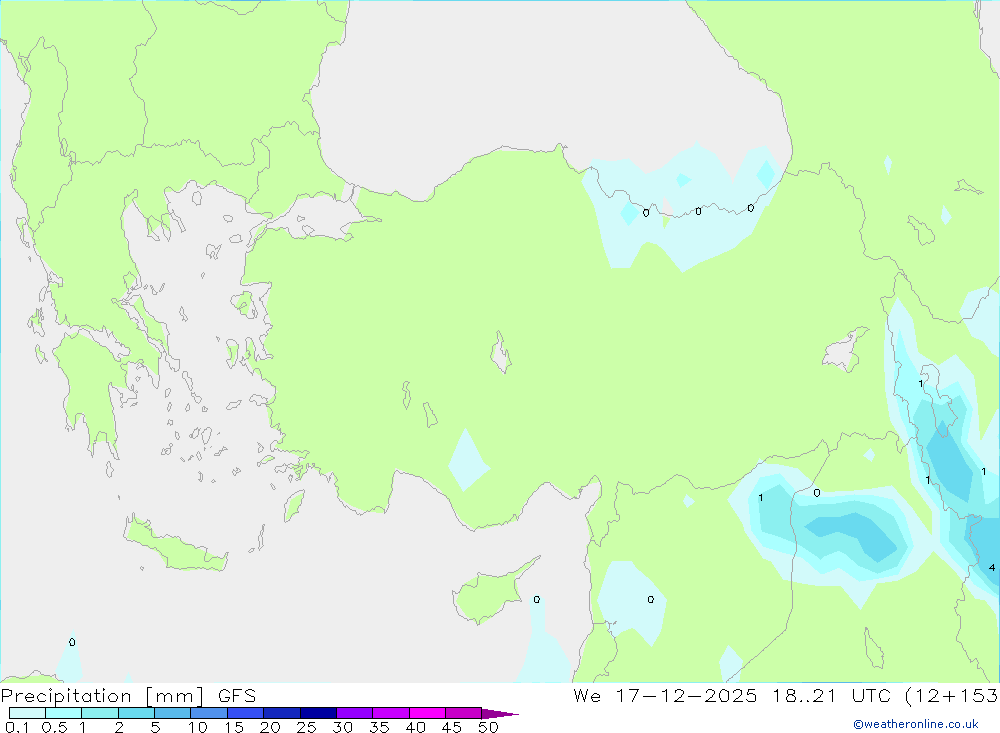
Task: Click the '0.5' legend scale label
Action: [55, 727]
